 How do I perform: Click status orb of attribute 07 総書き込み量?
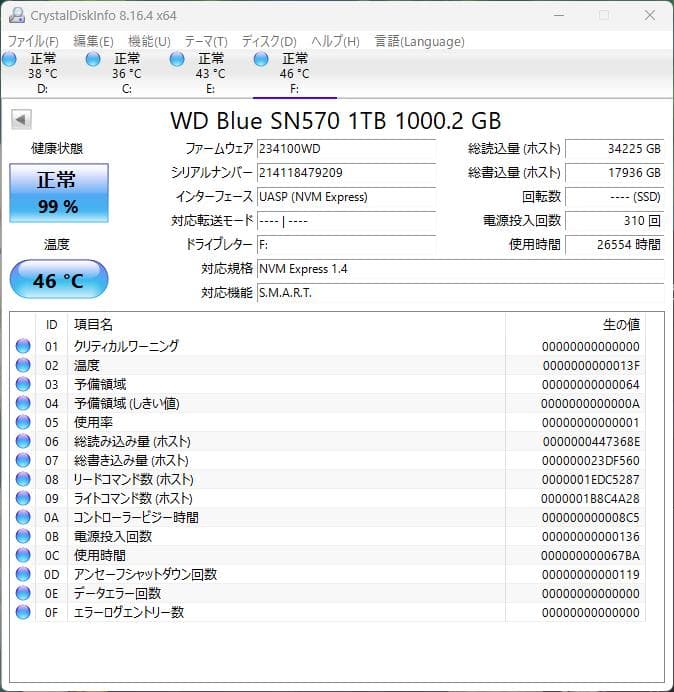tap(23, 460)
